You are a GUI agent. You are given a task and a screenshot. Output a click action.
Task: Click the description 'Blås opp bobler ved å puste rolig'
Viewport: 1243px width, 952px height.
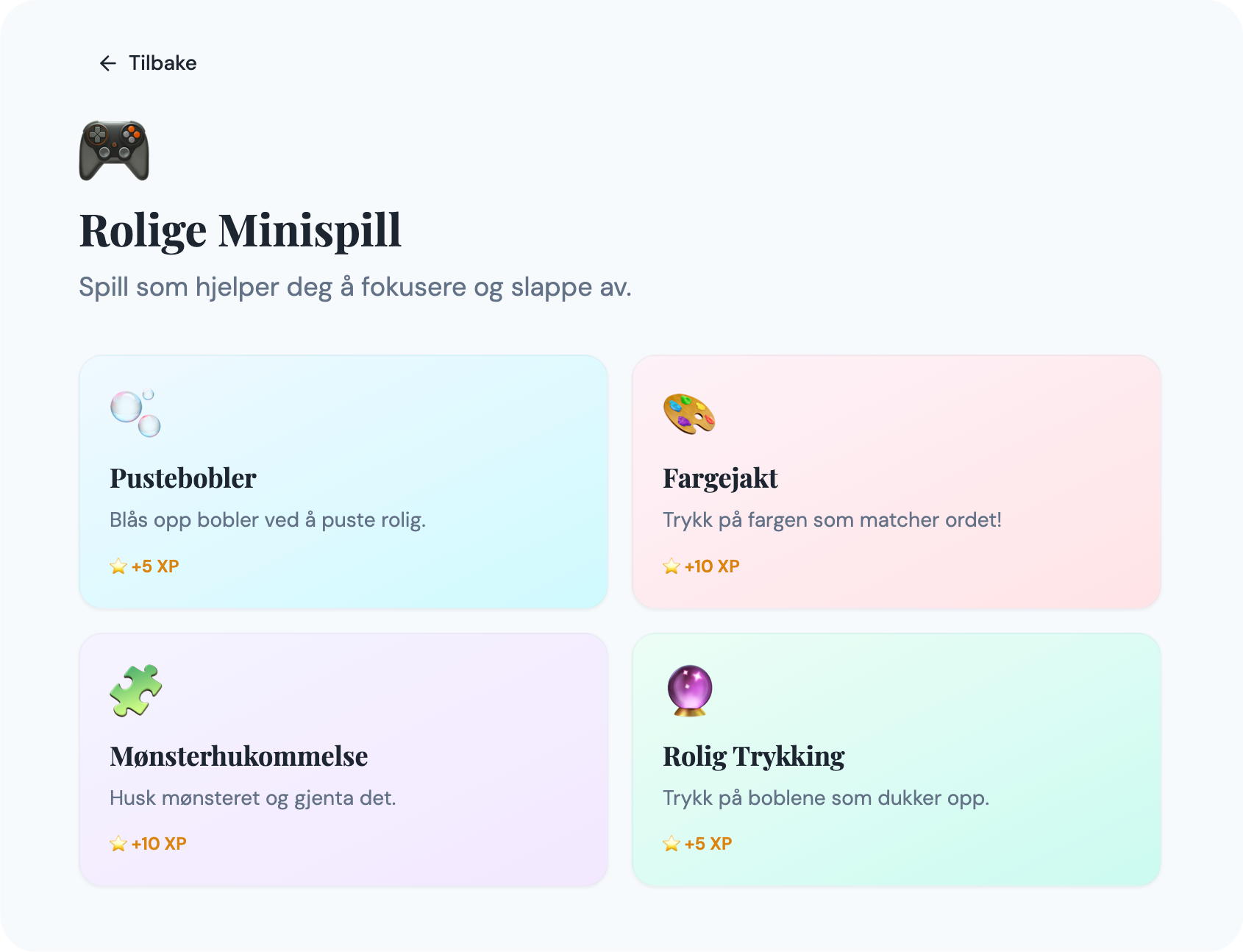[x=268, y=520]
